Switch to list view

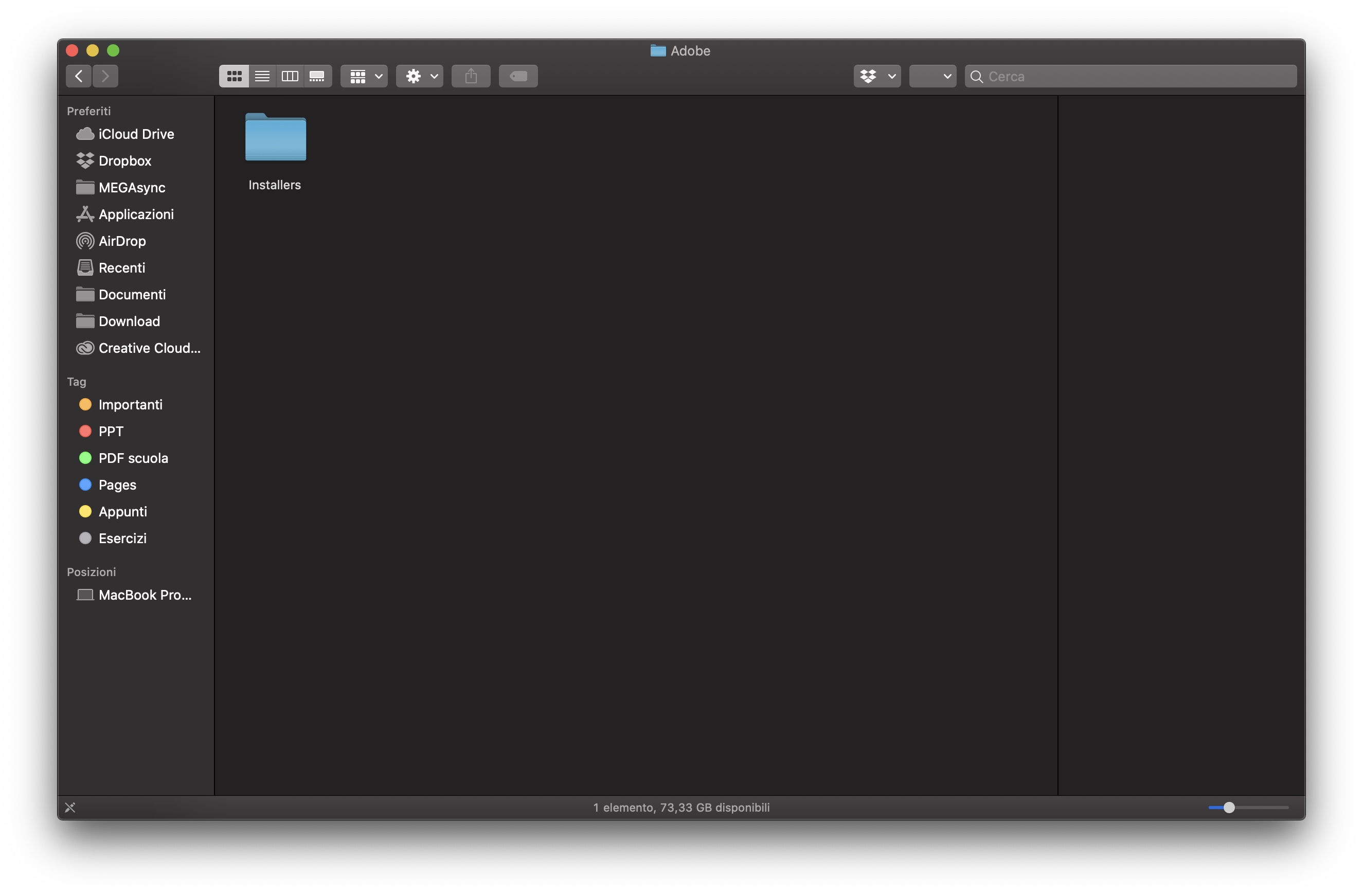point(262,76)
